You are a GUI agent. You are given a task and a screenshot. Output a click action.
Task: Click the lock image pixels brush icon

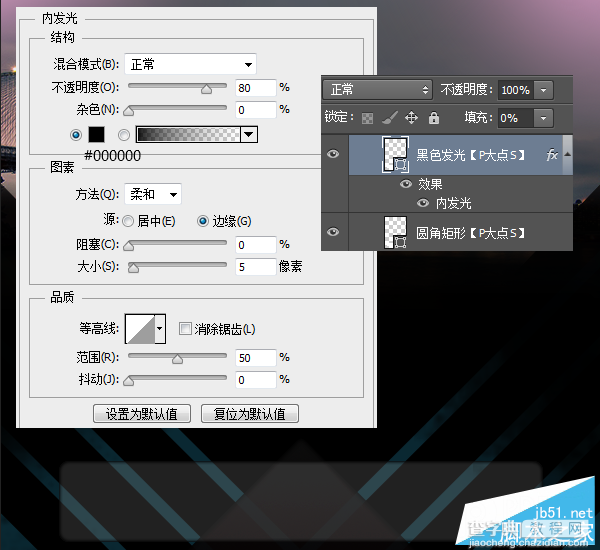pyautogui.click(x=390, y=118)
